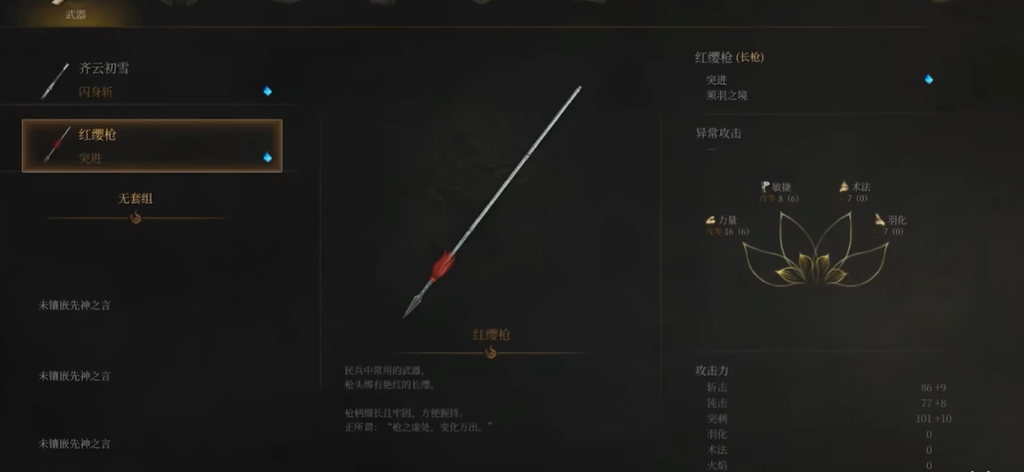Viewport: 1024px width, 472px height.
Task: Select the 羽化 stat icon near lotus
Action: pos(880,220)
